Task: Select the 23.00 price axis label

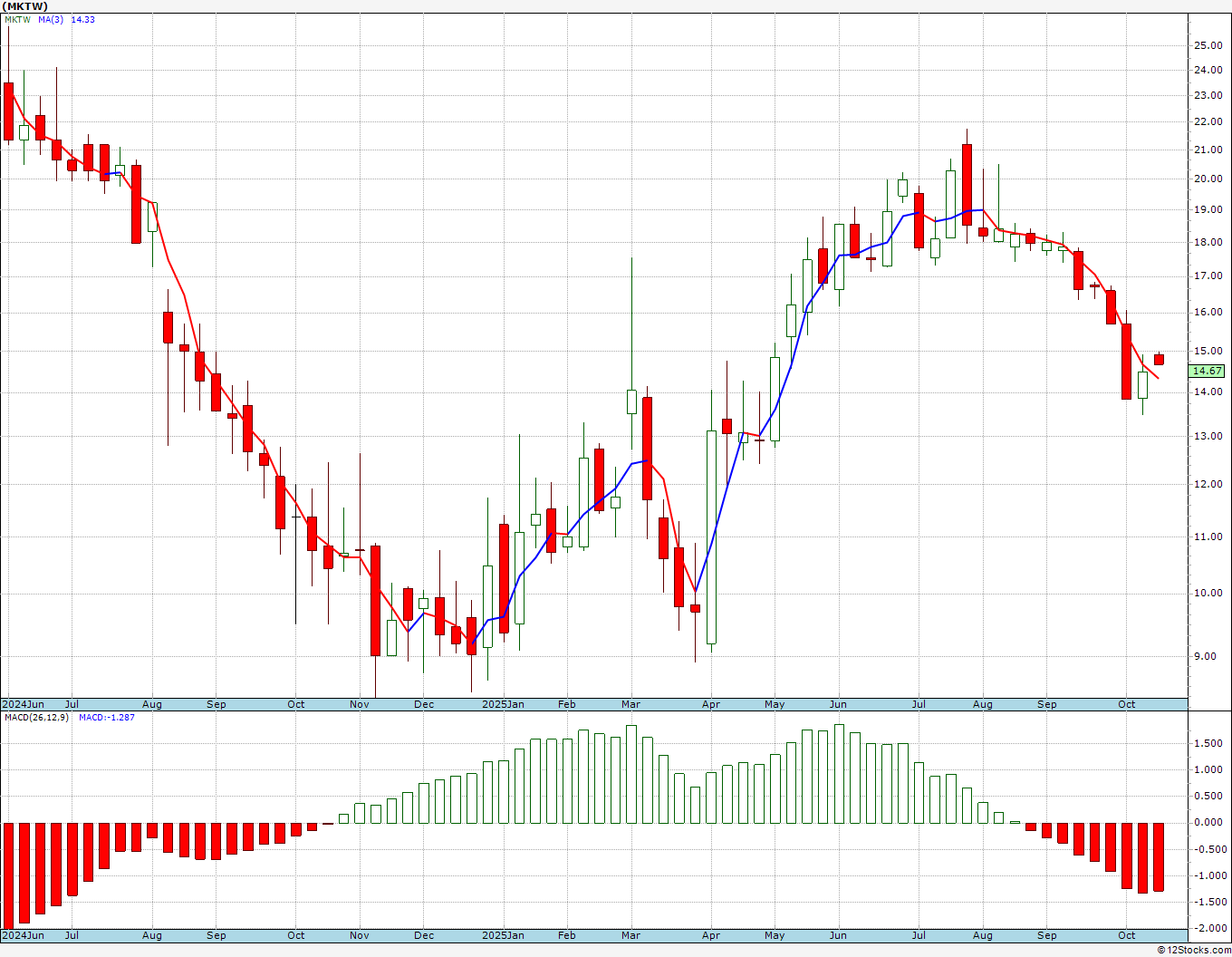Action: 1208,95
